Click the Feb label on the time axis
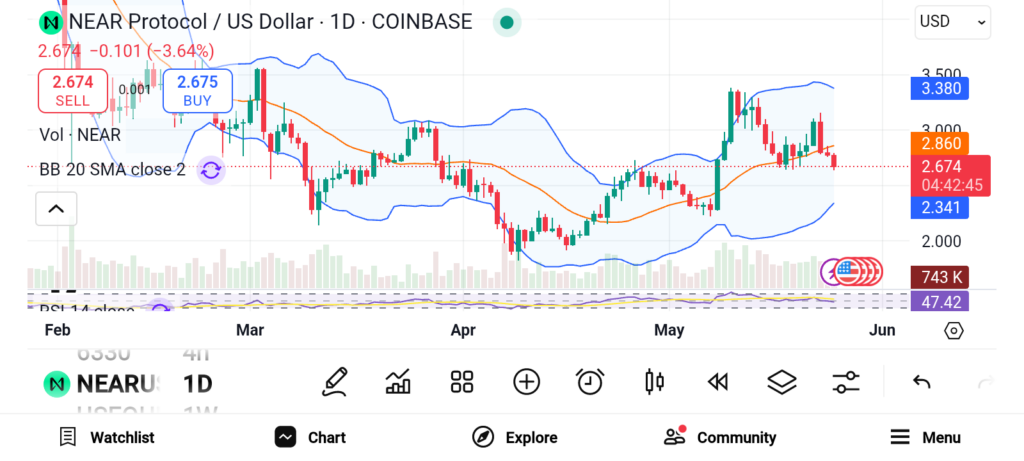This screenshot has width=1024, height=461. point(57,330)
